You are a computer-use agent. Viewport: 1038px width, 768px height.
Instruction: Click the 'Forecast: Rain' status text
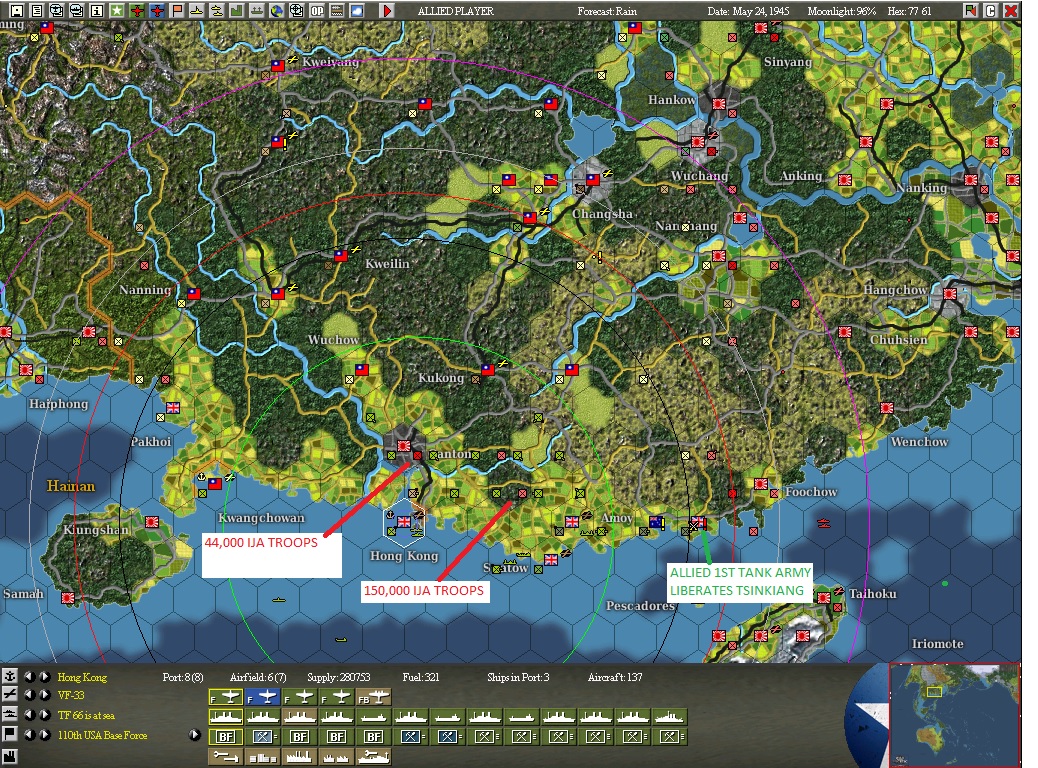[x=607, y=11]
